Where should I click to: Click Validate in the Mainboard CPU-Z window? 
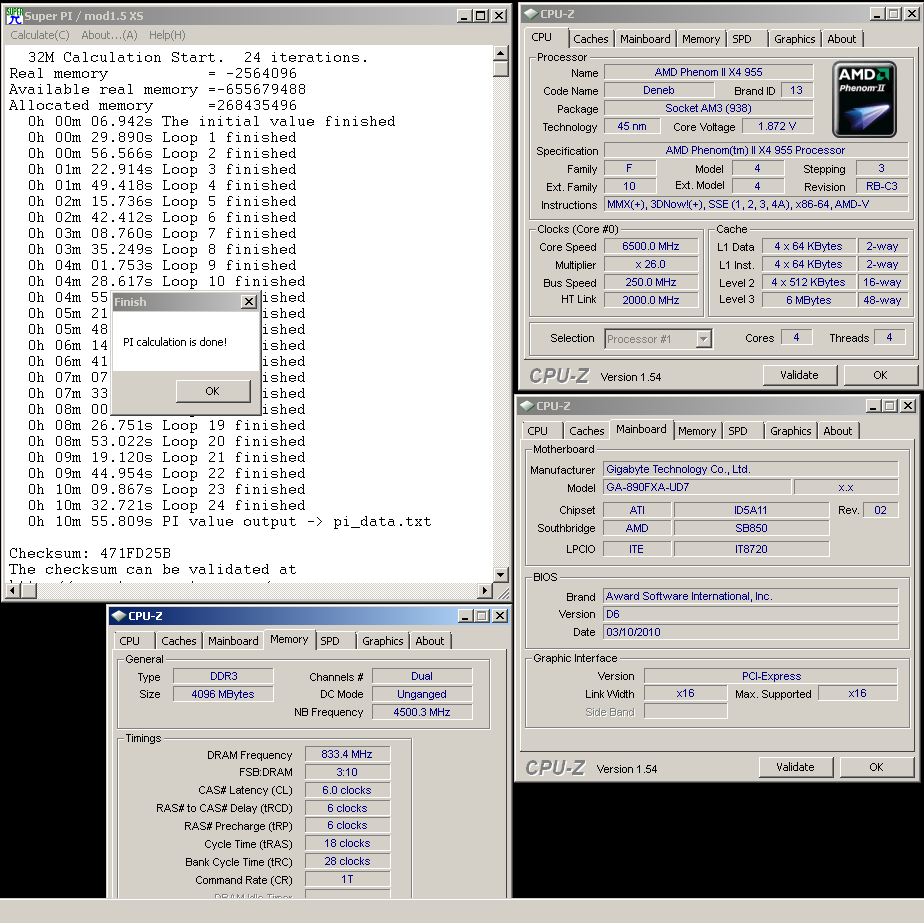pyautogui.click(x=795, y=767)
